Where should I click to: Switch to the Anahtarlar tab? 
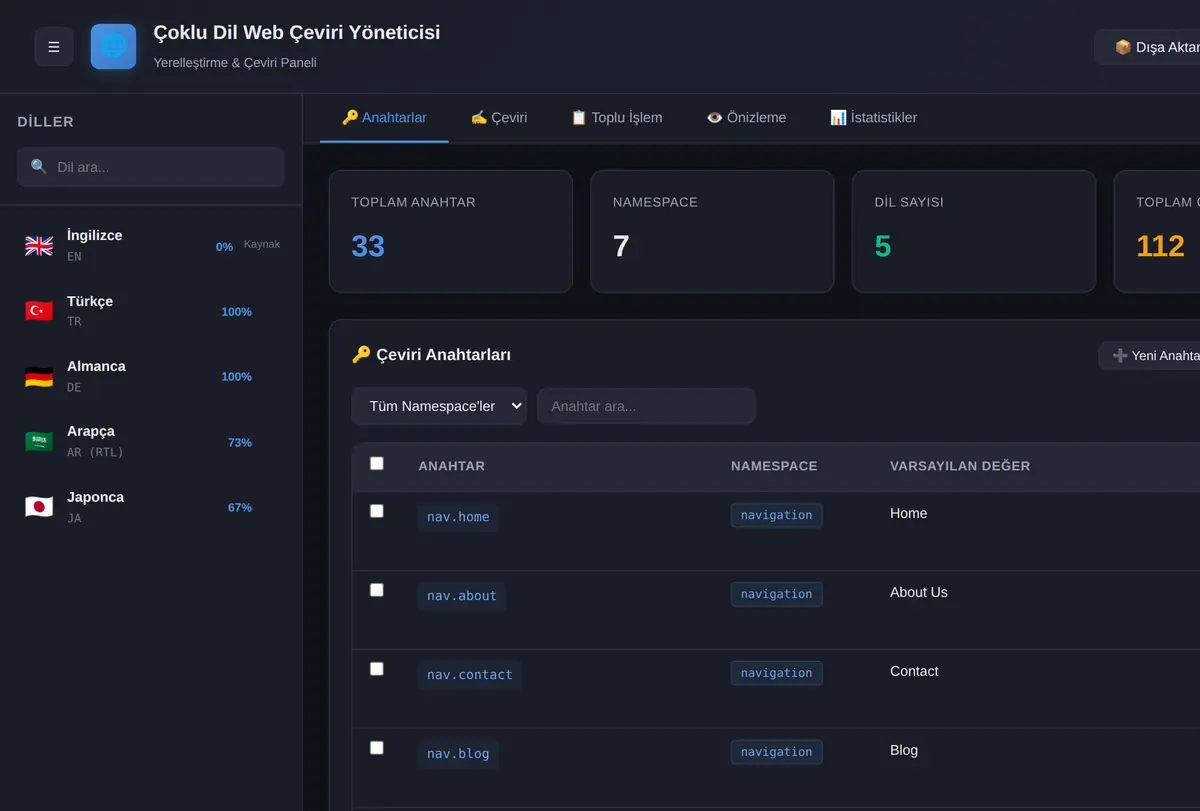click(x=384, y=118)
